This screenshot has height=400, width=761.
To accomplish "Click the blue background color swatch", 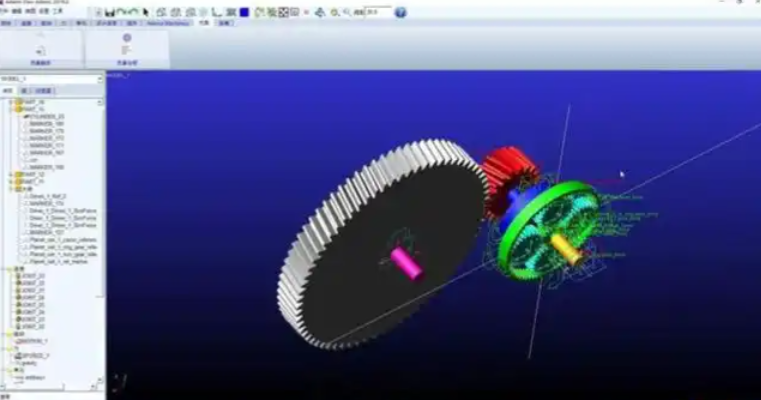I will 243,12.
